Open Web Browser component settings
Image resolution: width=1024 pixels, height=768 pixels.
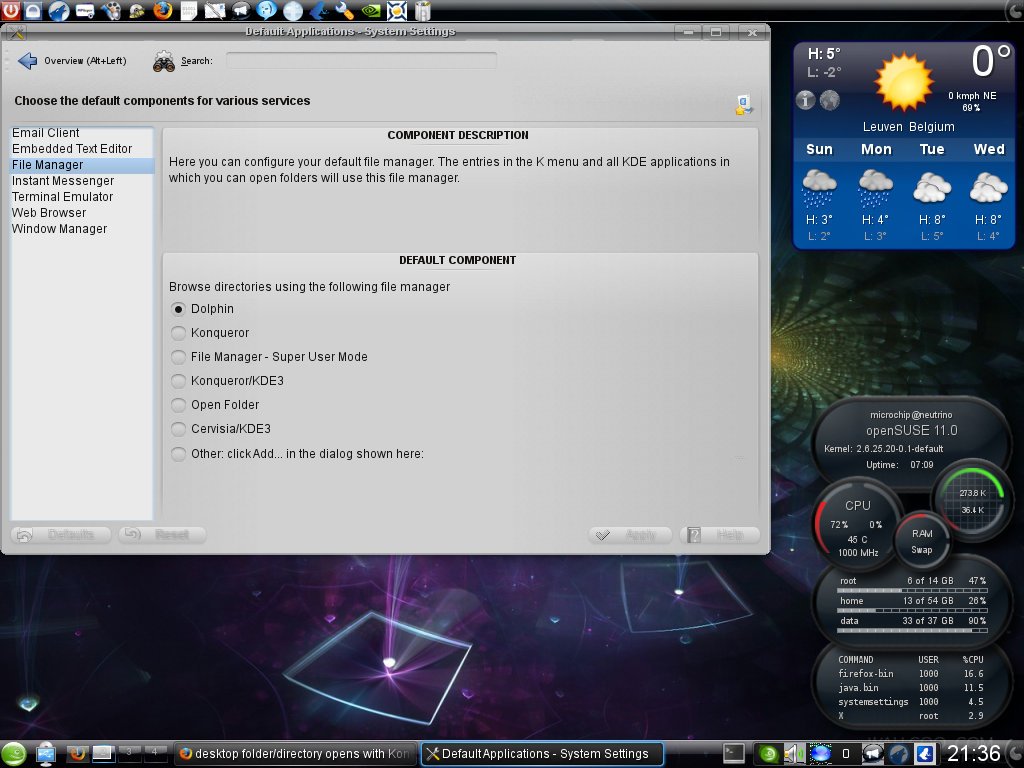[82, 213]
